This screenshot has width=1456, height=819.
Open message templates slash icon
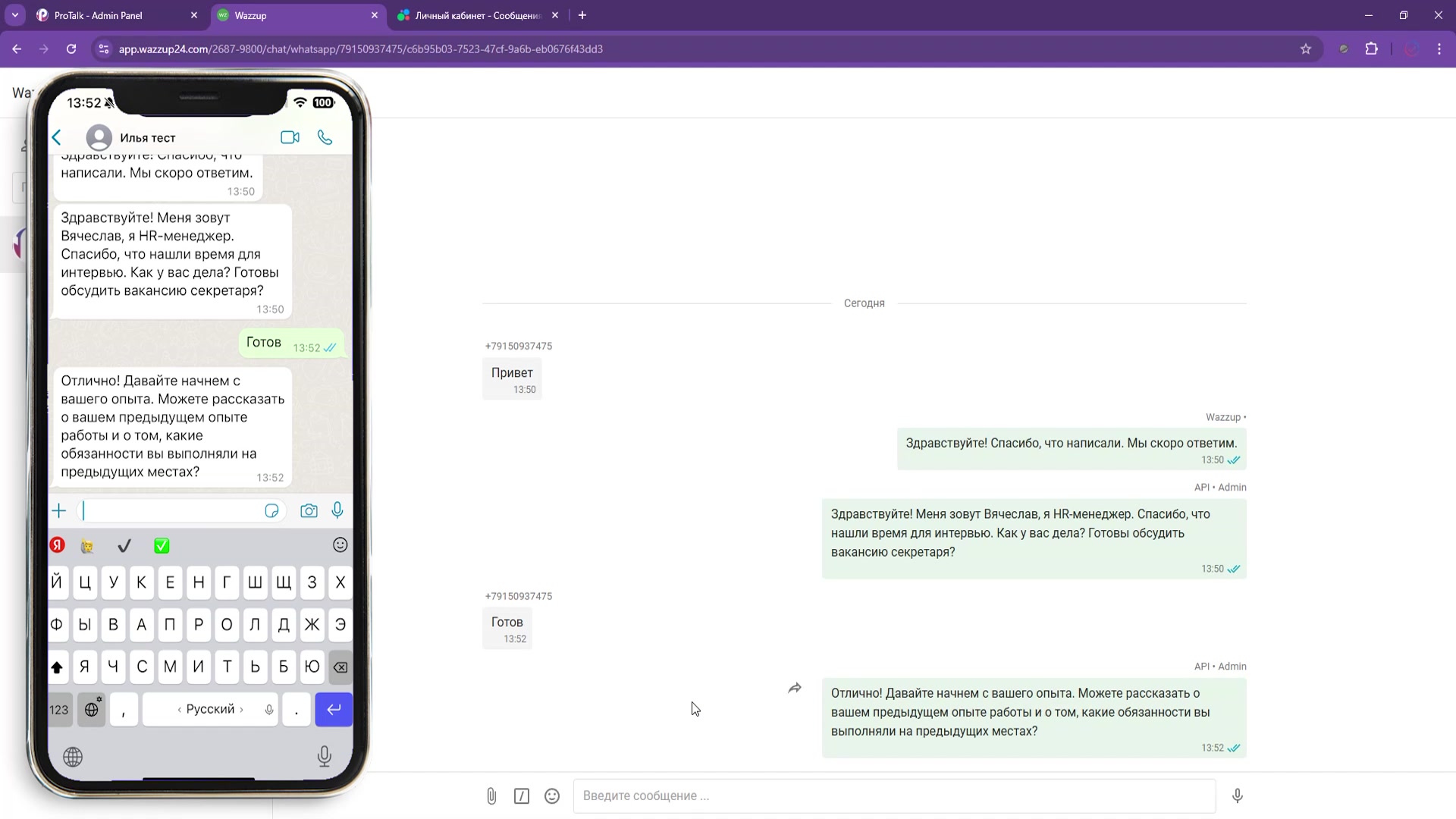click(x=522, y=795)
